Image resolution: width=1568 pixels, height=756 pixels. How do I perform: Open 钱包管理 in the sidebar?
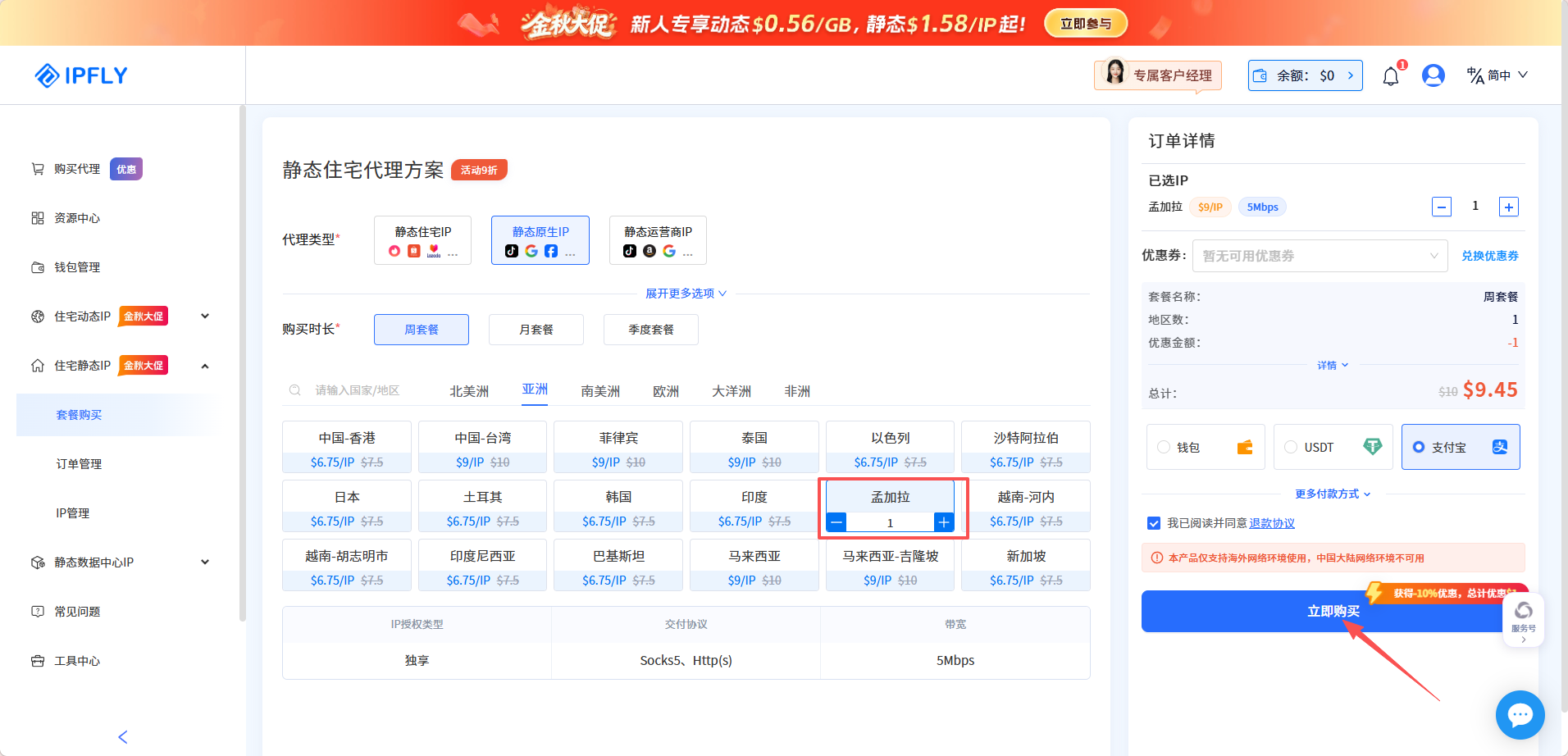[x=77, y=267]
